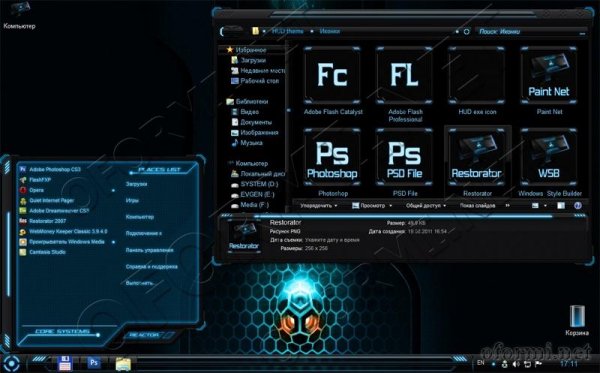Open the Упорядочить dropdown menu
Viewport: 600px width, 373px height.
[318, 205]
